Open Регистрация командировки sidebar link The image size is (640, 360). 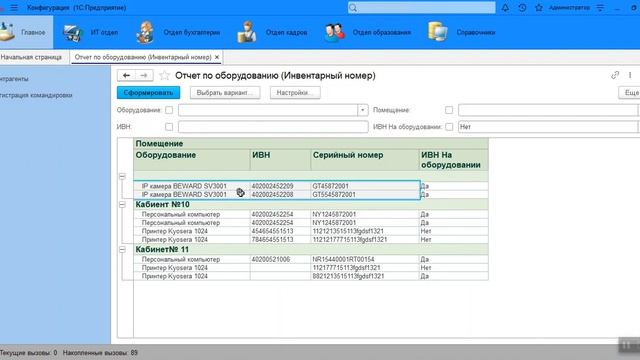pyautogui.click(x=36, y=95)
